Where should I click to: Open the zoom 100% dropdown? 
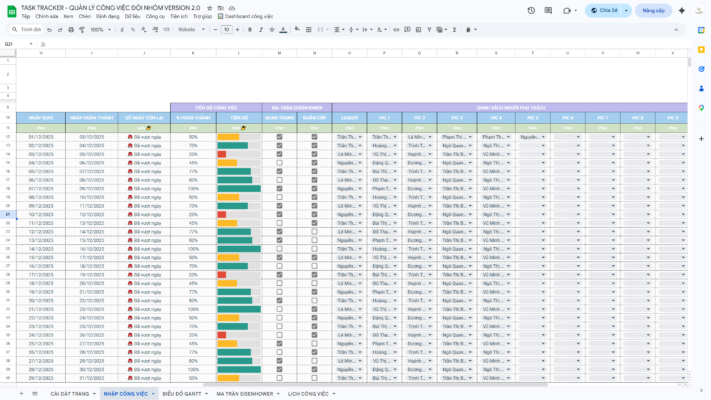click(100, 29)
